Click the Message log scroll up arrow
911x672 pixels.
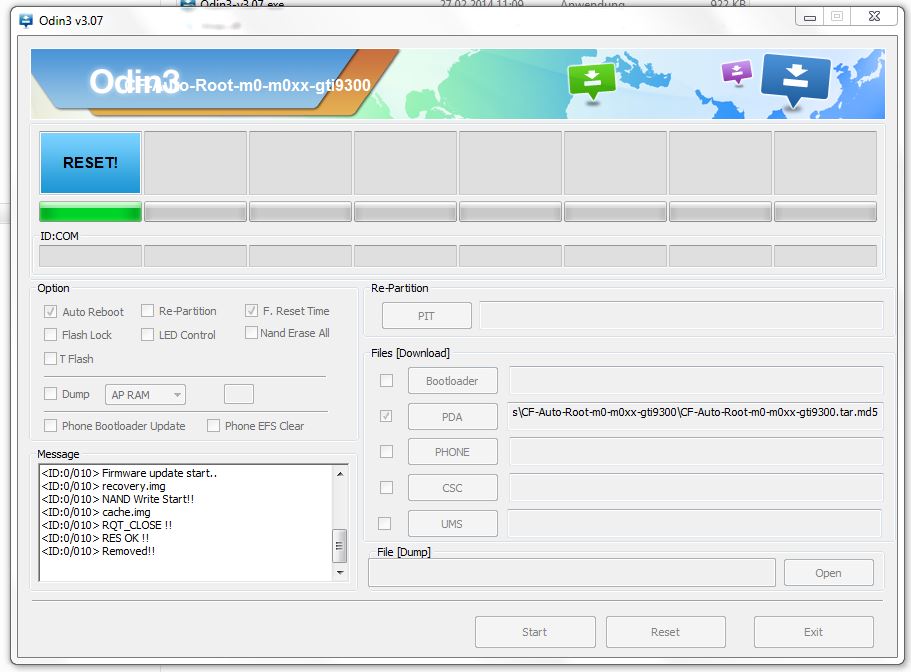340,474
